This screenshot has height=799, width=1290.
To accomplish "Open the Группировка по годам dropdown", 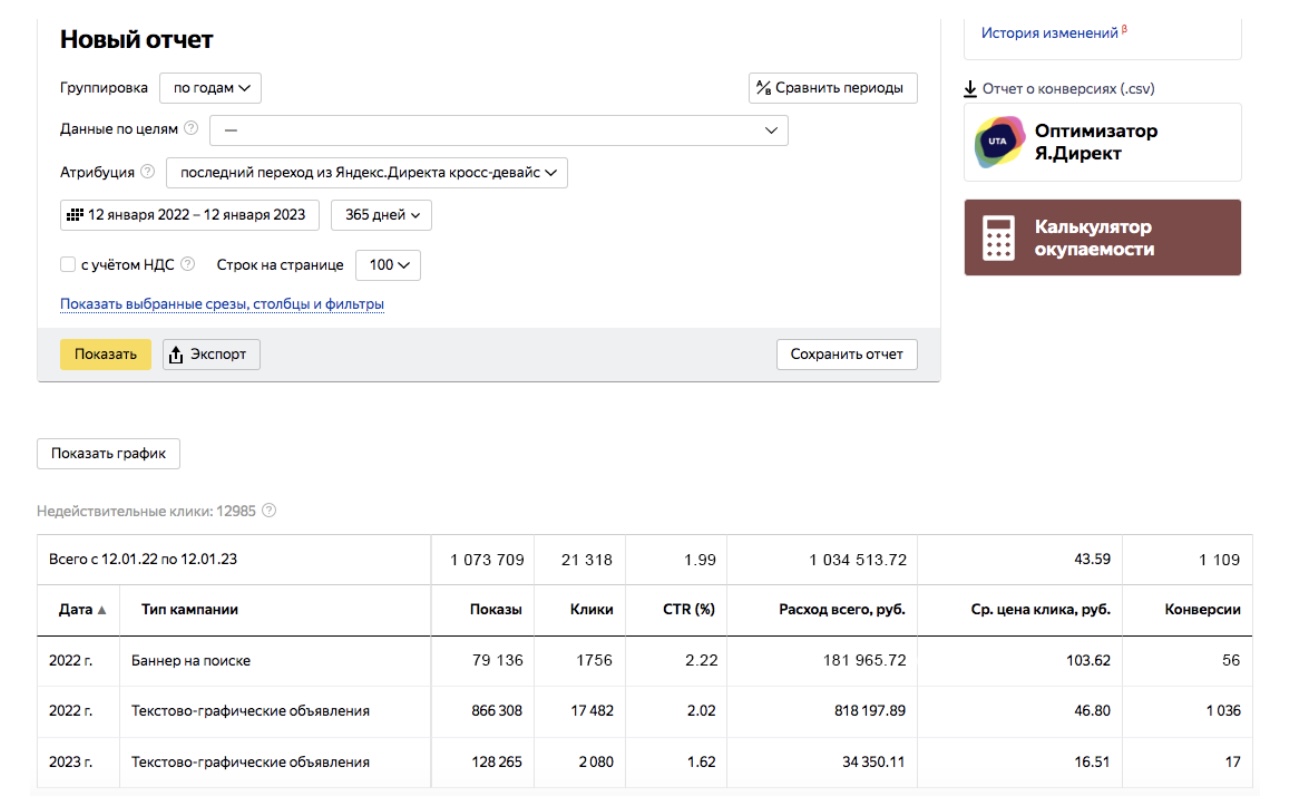I will coord(211,88).
